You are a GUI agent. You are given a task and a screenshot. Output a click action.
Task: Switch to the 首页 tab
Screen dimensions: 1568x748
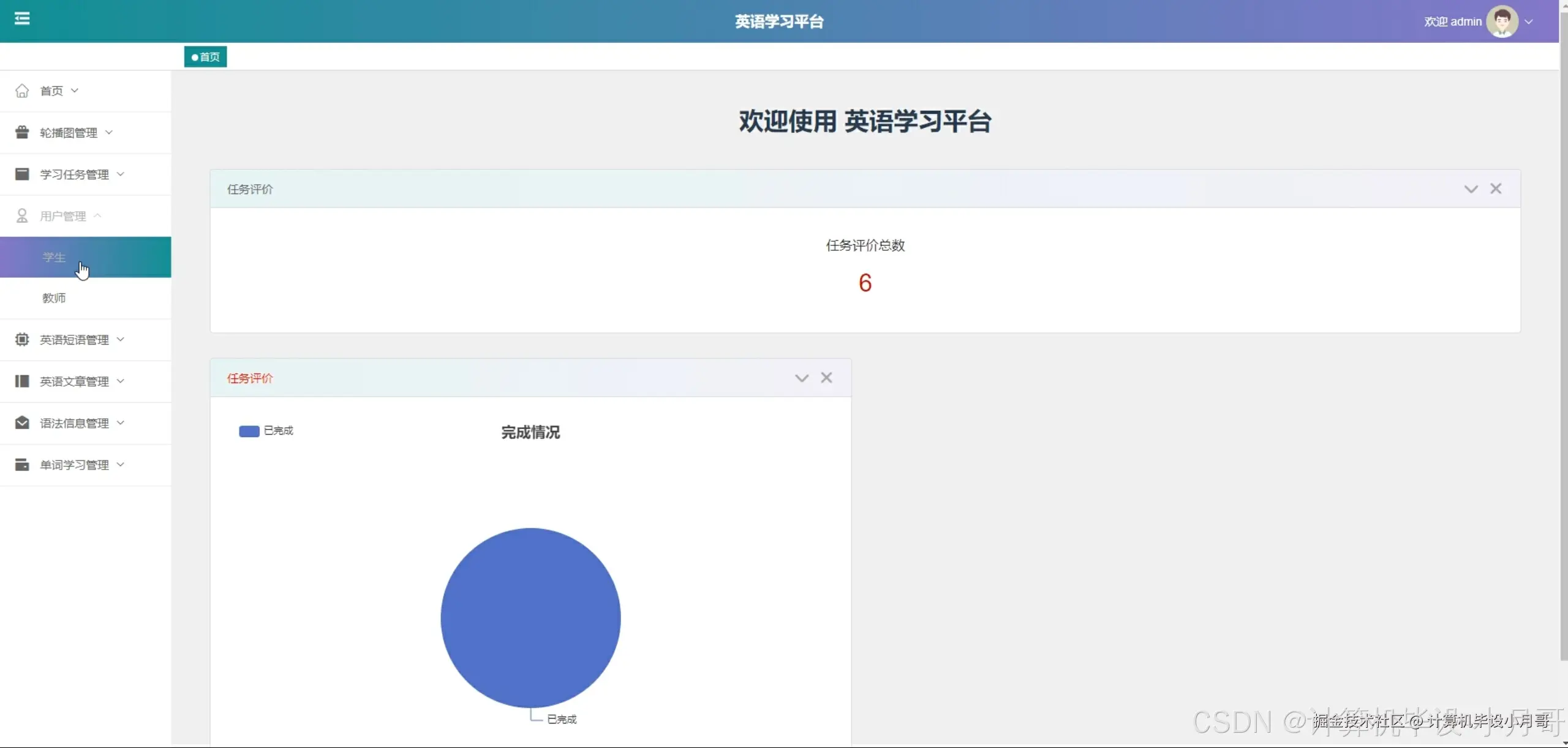click(x=205, y=56)
